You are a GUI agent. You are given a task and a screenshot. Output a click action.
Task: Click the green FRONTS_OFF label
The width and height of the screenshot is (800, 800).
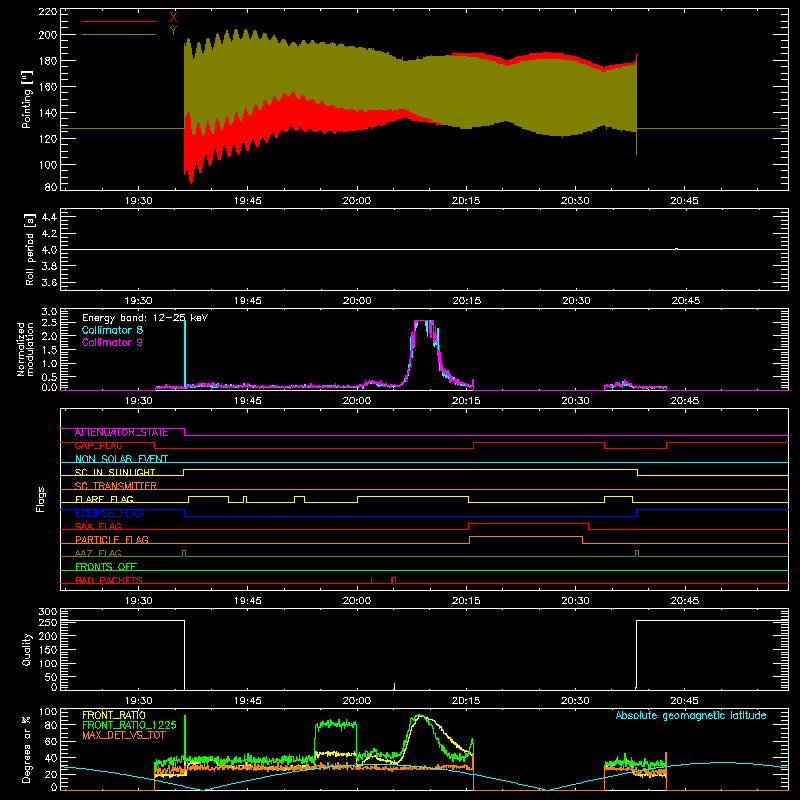tap(106, 567)
